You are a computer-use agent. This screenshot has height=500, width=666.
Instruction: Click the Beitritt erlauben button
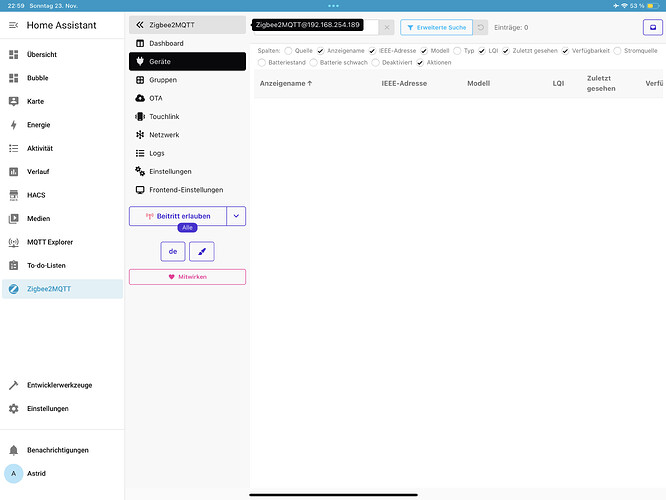178,215
